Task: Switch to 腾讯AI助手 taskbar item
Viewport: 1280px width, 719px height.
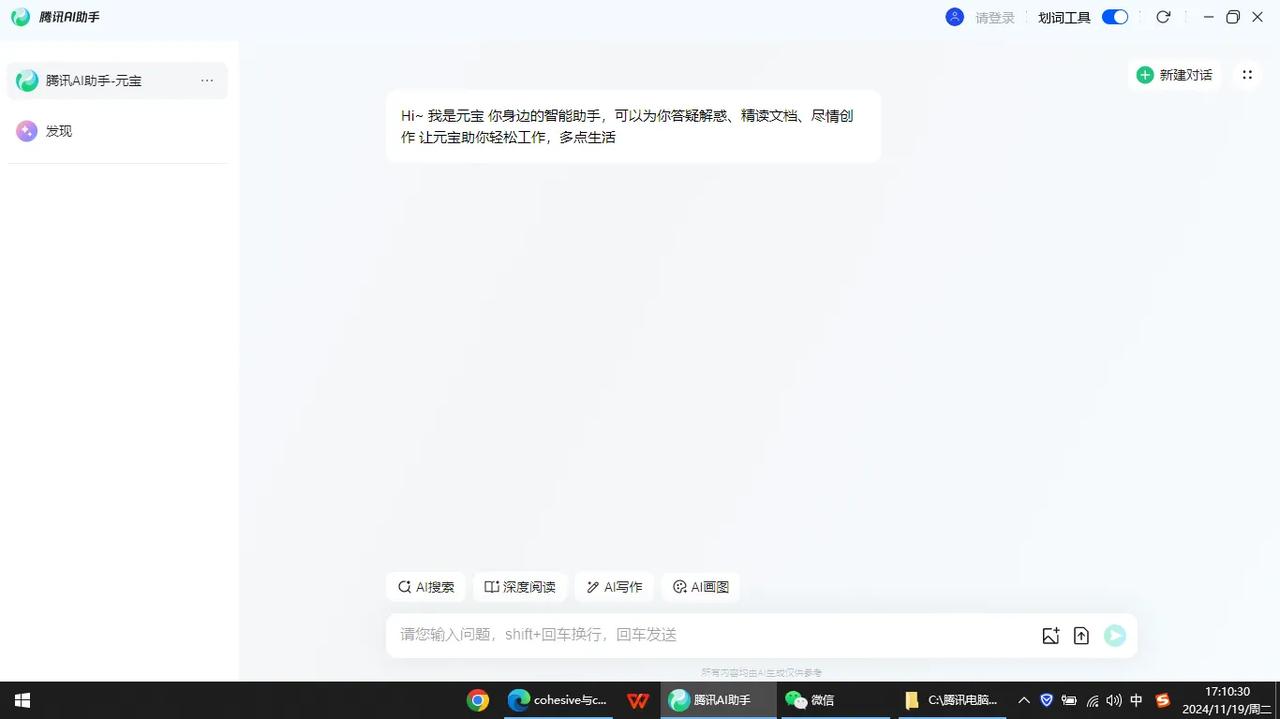Action: pos(718,700)
